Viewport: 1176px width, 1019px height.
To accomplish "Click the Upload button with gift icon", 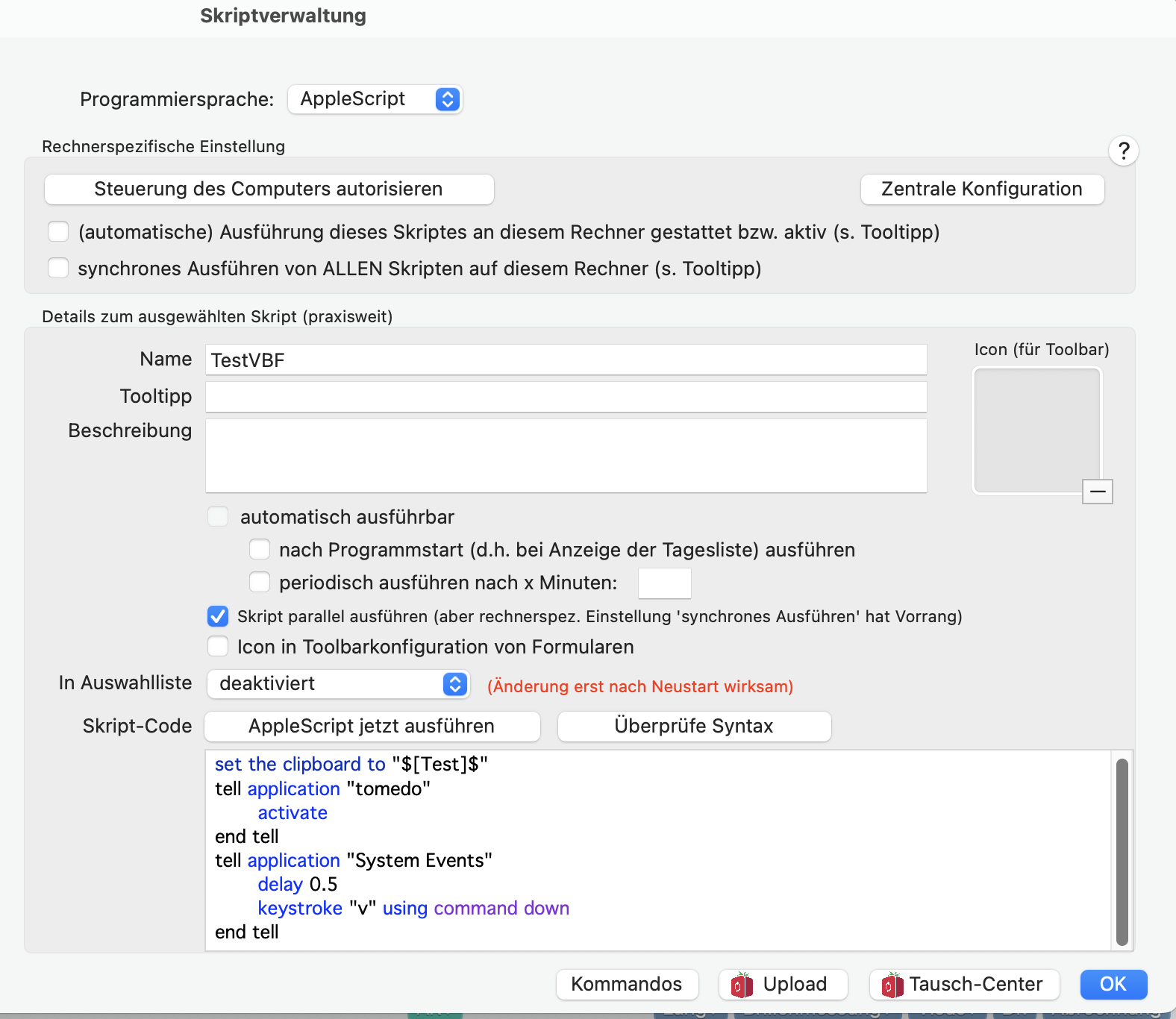I will click(783, 984).
